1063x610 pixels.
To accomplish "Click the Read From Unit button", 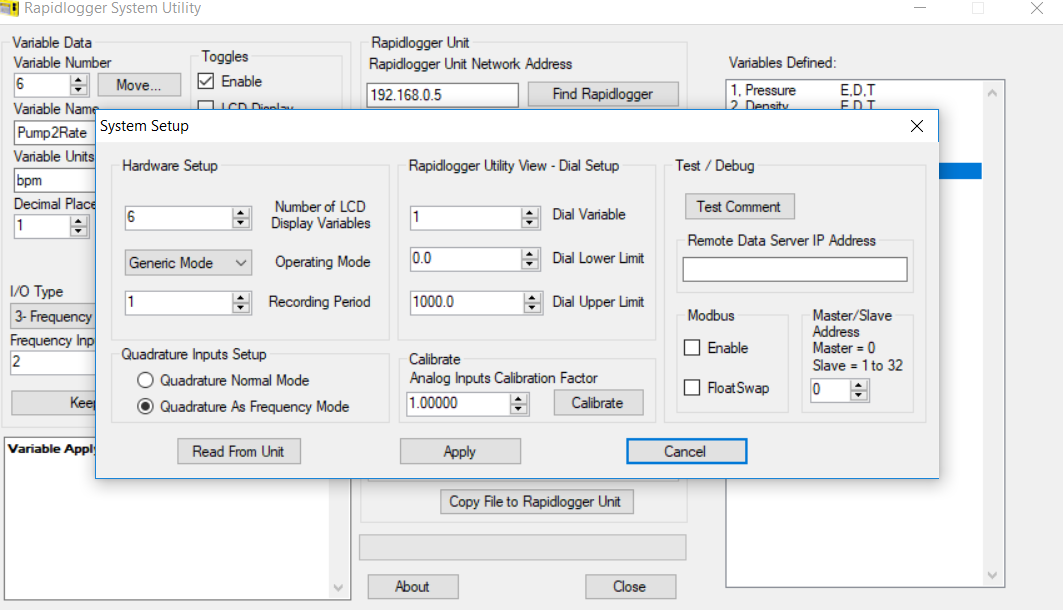I will 238,452.
